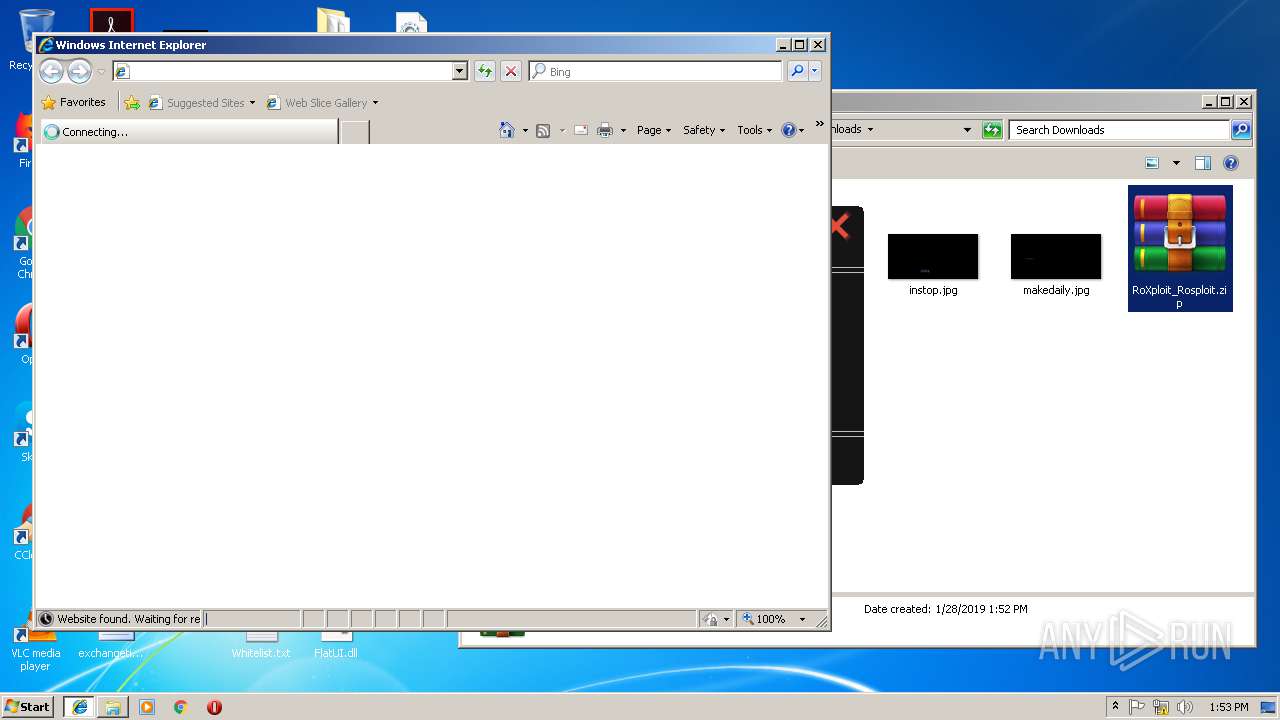
Task: Select VLC media player desktop shortcut
Action: 35,650
